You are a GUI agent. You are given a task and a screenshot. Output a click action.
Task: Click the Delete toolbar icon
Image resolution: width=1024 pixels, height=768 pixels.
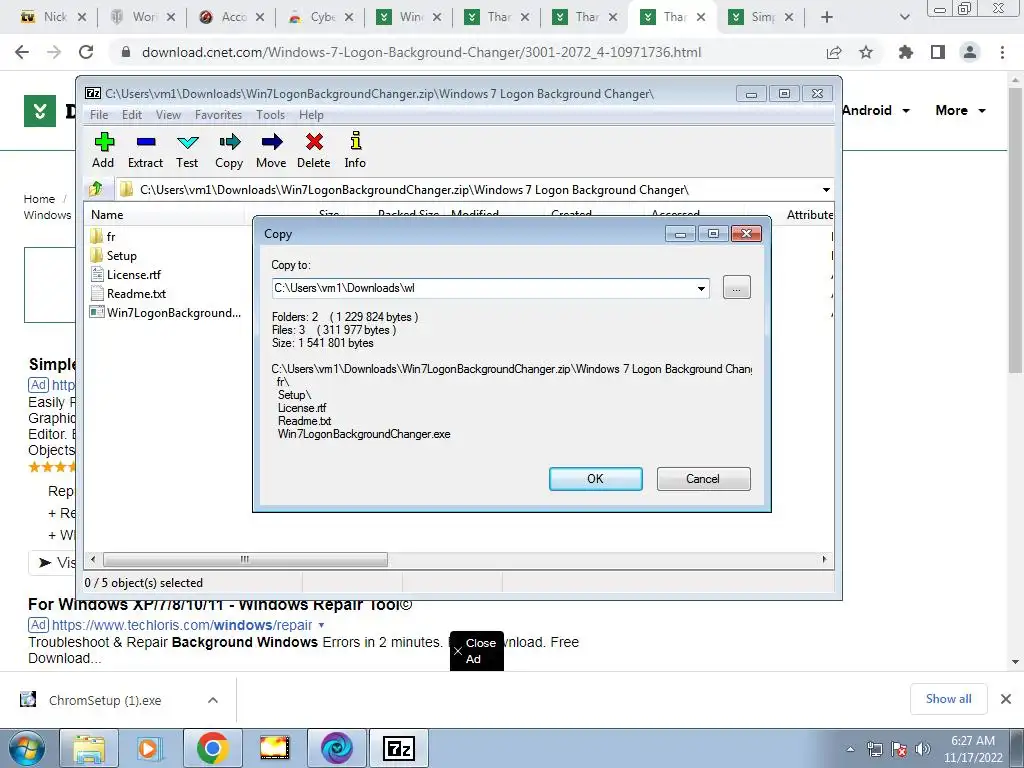pyautogui.click(x=313, y=150)
